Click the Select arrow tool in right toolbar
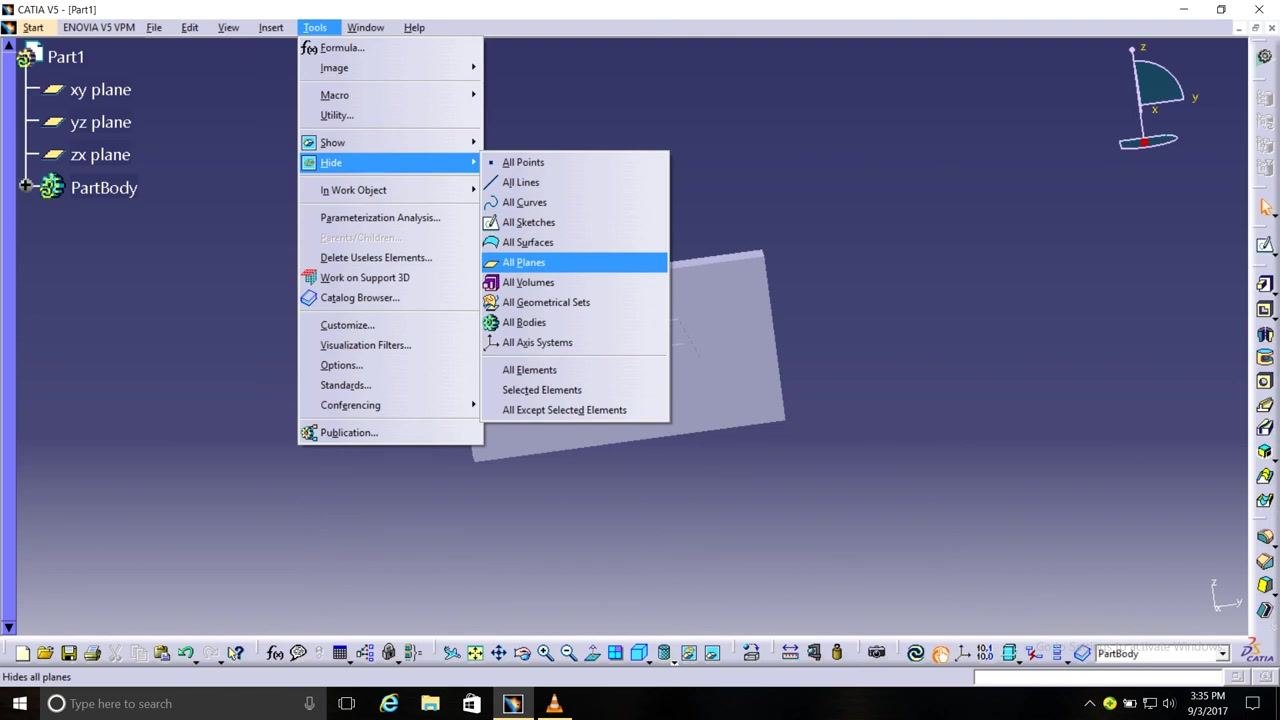Image resolution: width=1280 pixels, height=720 pixels. point(1265,207)
